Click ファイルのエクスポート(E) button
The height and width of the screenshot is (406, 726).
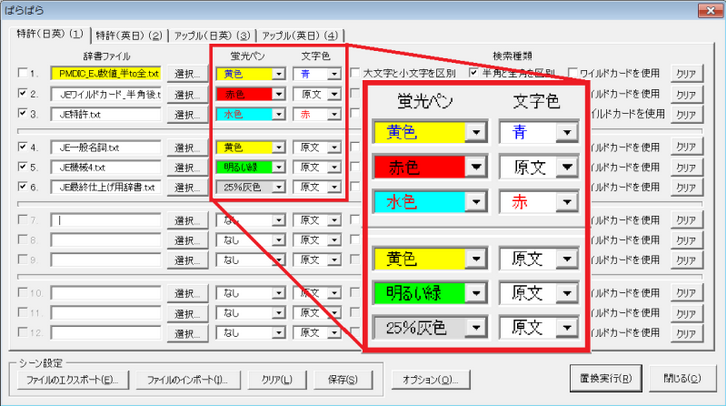point(69,381)
